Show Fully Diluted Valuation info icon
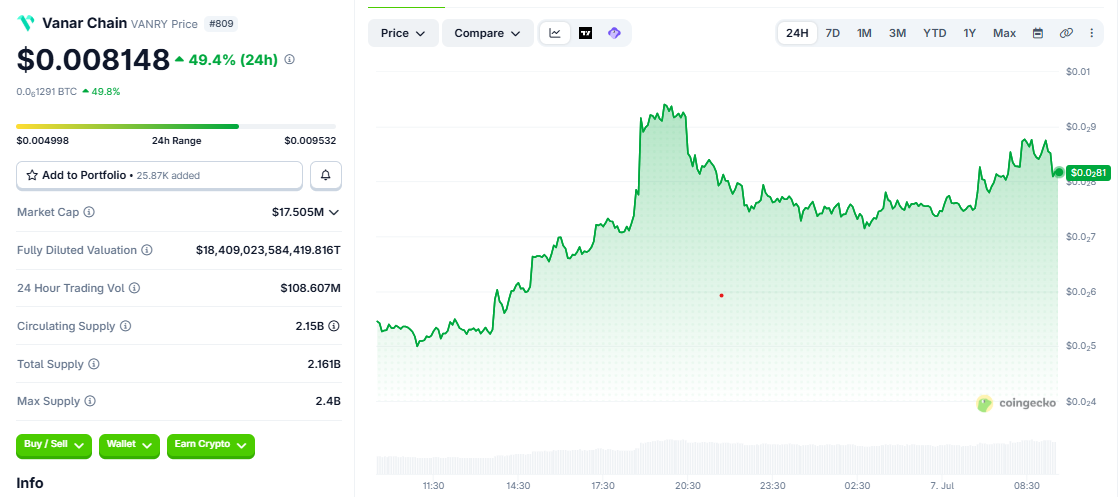The width and height of the screenshot is (1118, 497). pyautogui.click(x=146, y=250)
